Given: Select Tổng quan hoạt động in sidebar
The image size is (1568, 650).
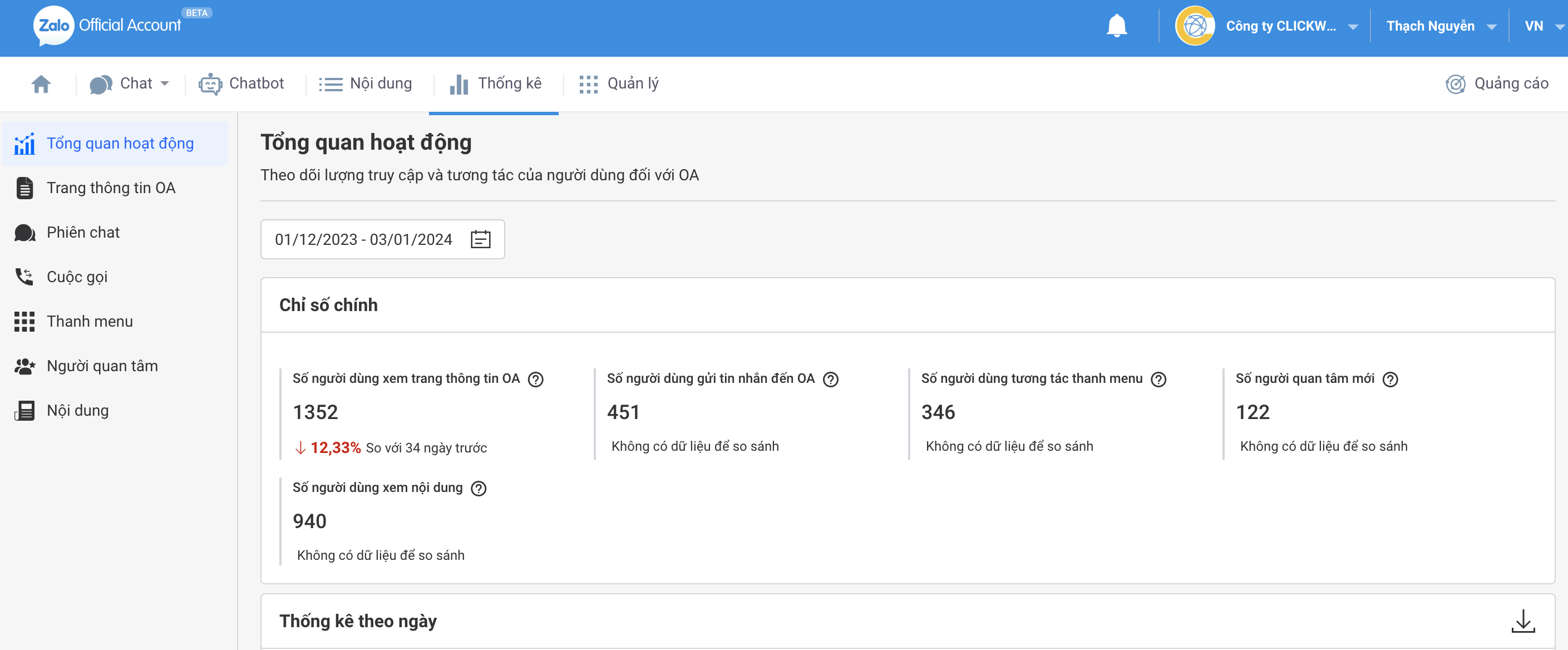Looking at the screenshot, I should tap(115, 144).
